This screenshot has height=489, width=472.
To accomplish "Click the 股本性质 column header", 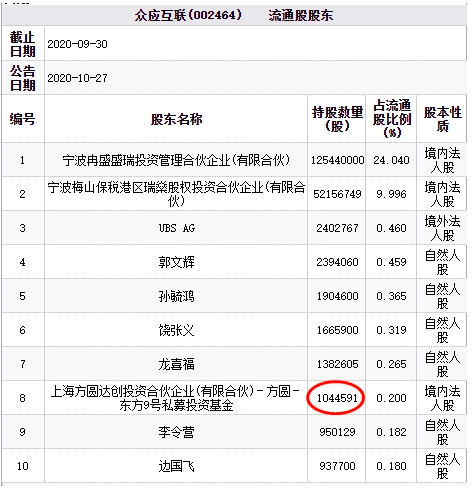I will [x=443, y=119].
